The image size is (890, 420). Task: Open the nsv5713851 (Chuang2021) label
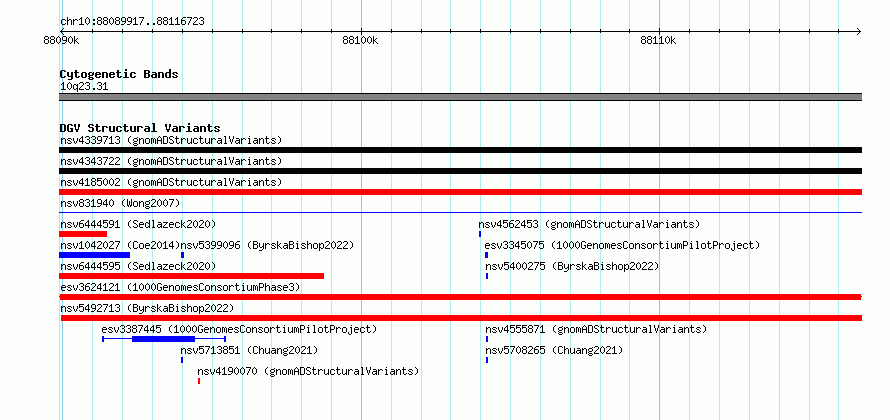point(249,350)
